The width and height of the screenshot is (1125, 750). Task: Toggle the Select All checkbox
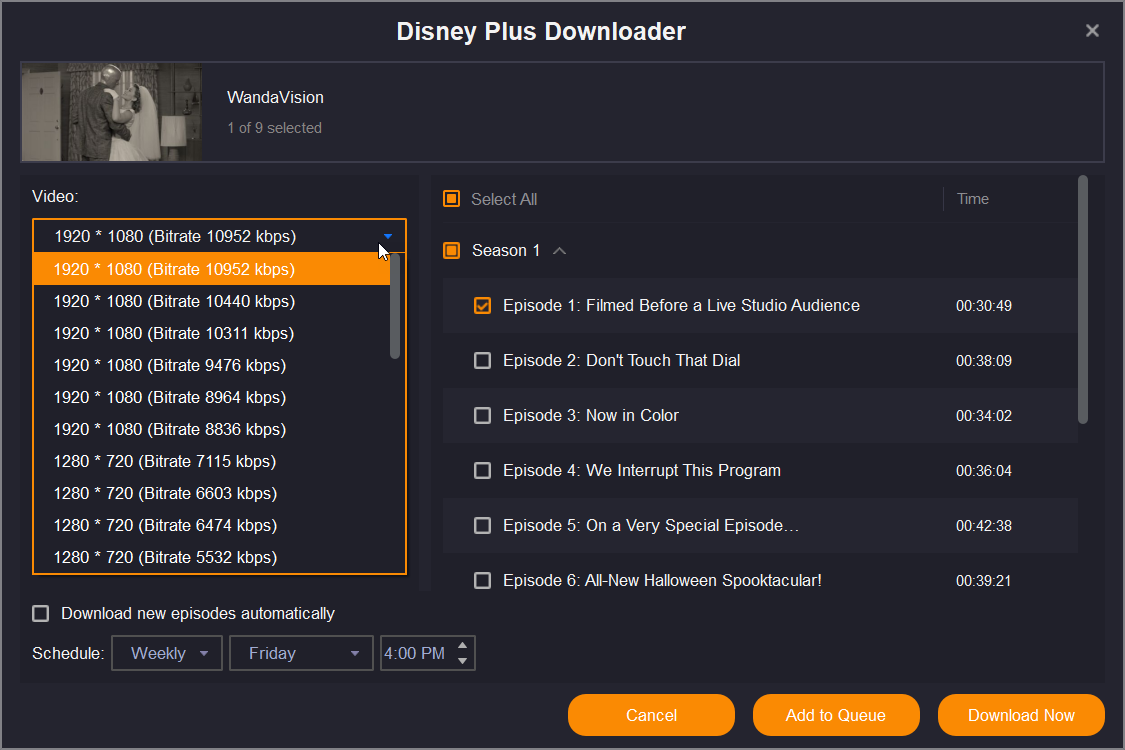[451, 199]
